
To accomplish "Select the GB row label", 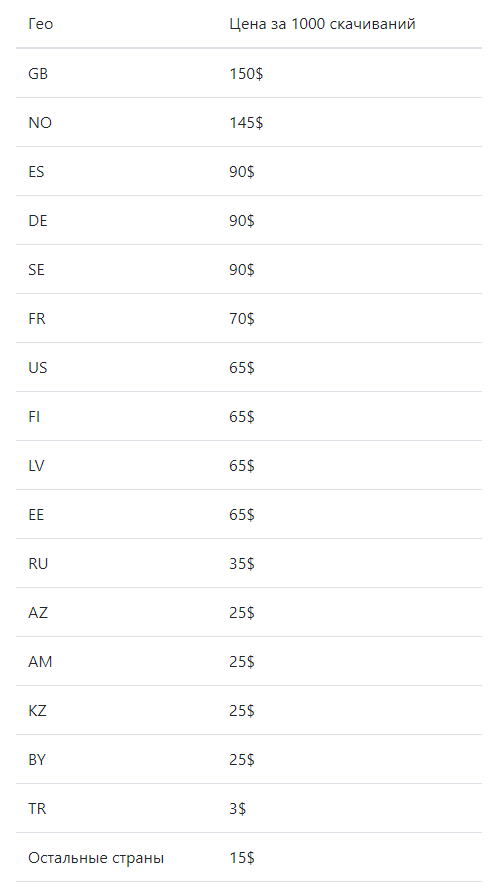I will (38, 74).
